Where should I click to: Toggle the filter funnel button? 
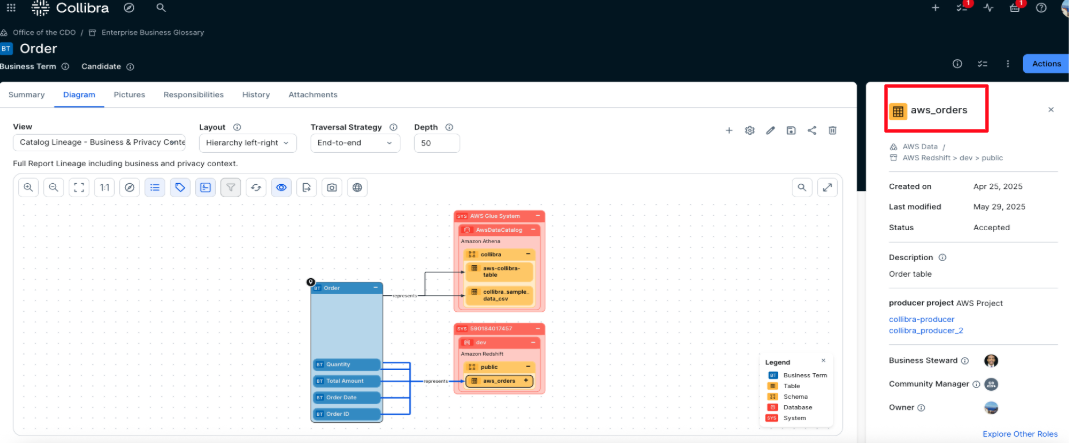click(231, 186)
